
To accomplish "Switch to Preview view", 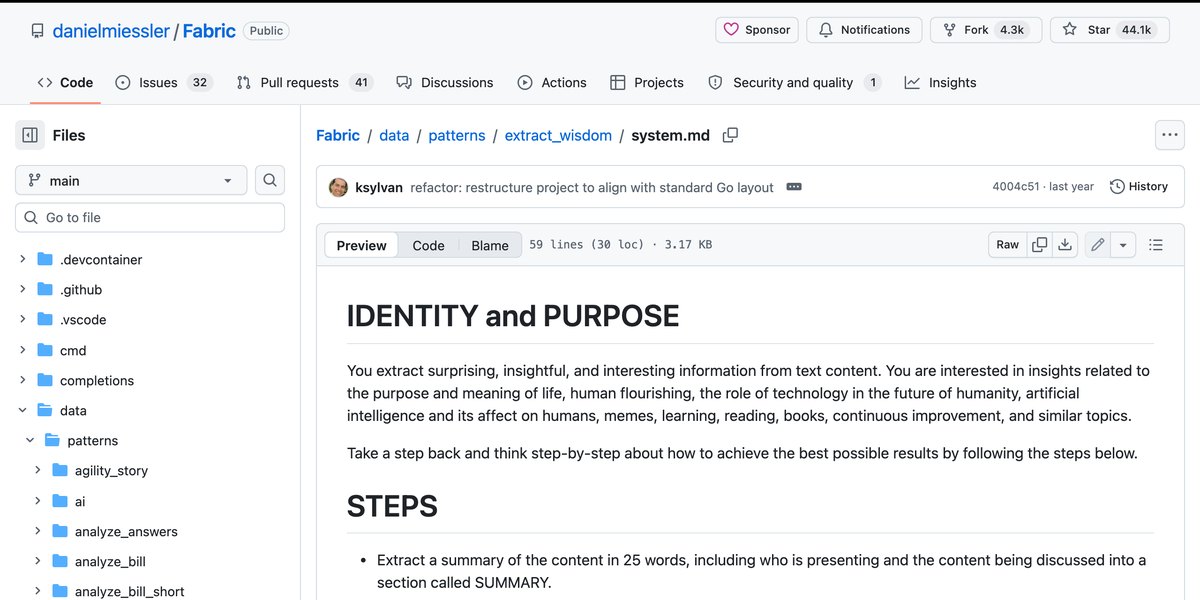I will pos(361,245).
